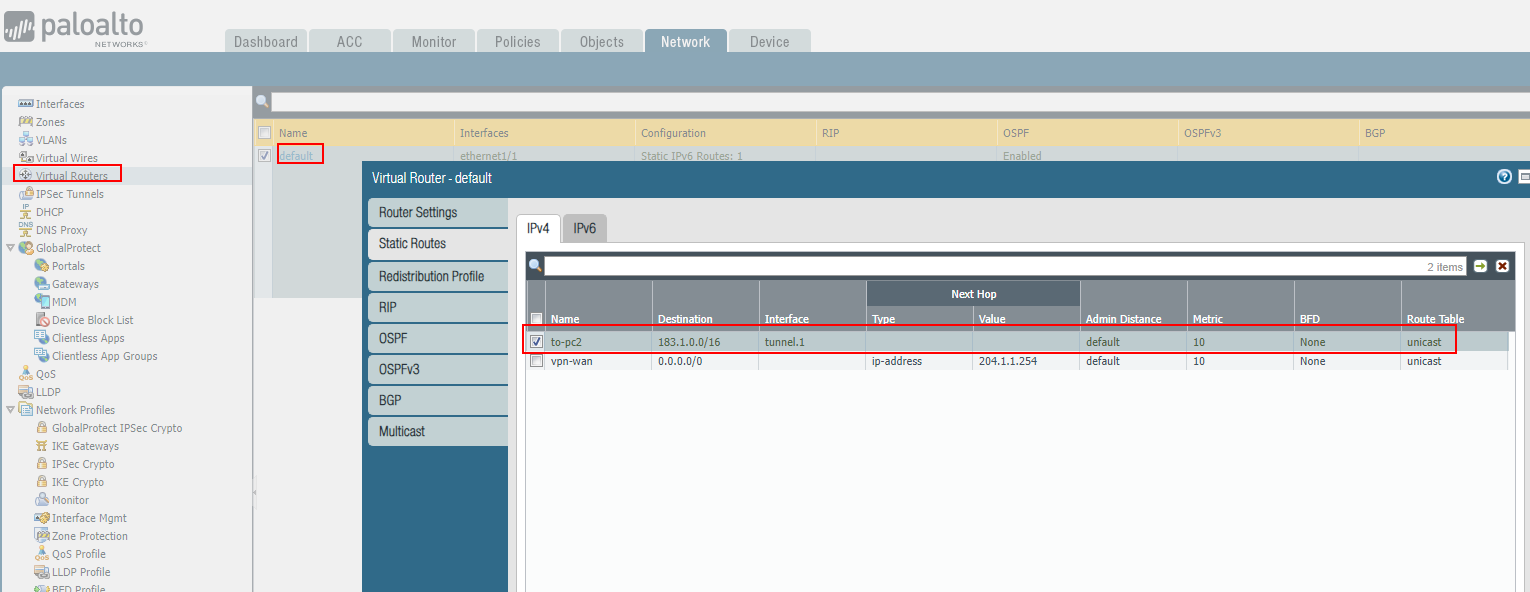Open the DHCP sidebar icon
The image size is (1530, 592).
(x=26, y=212)
